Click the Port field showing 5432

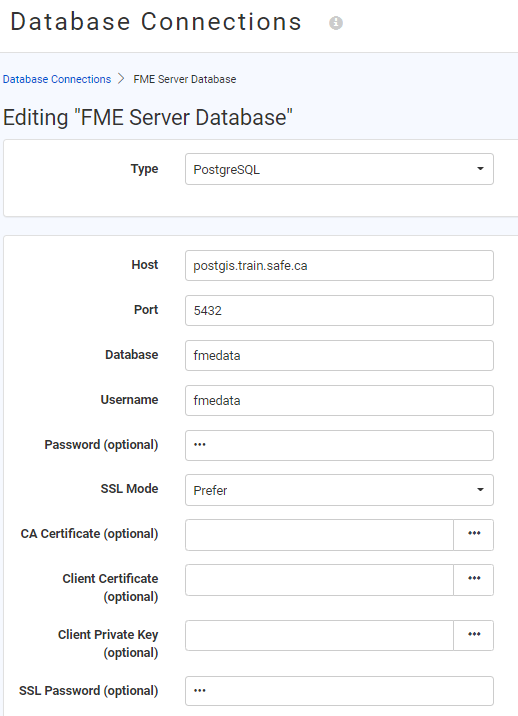tap(339, 311)
